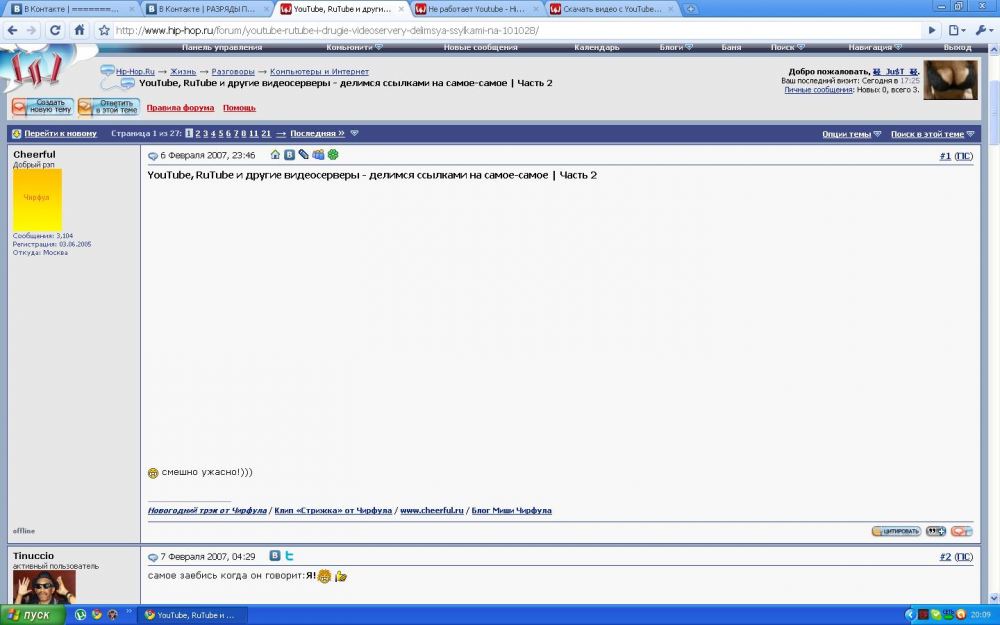Screen dimensions: 1000x625
Task: Click the Новогодний трэк от Чирфула link
Action: click(x=207, y=510)
